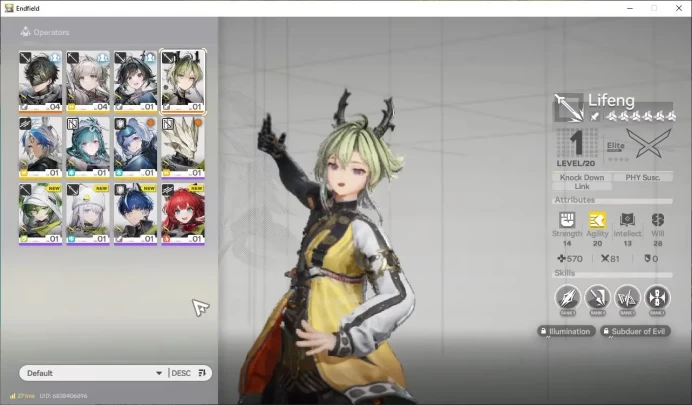Close the Endfield window

(679, 8)
